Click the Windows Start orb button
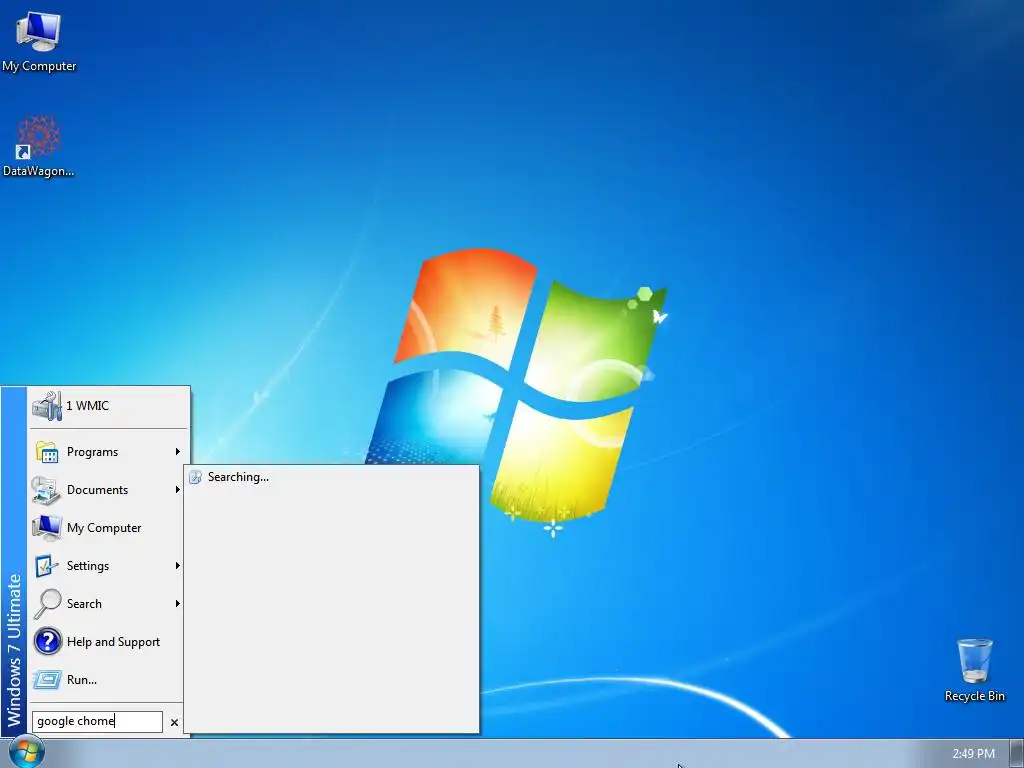 coord(27,752)
